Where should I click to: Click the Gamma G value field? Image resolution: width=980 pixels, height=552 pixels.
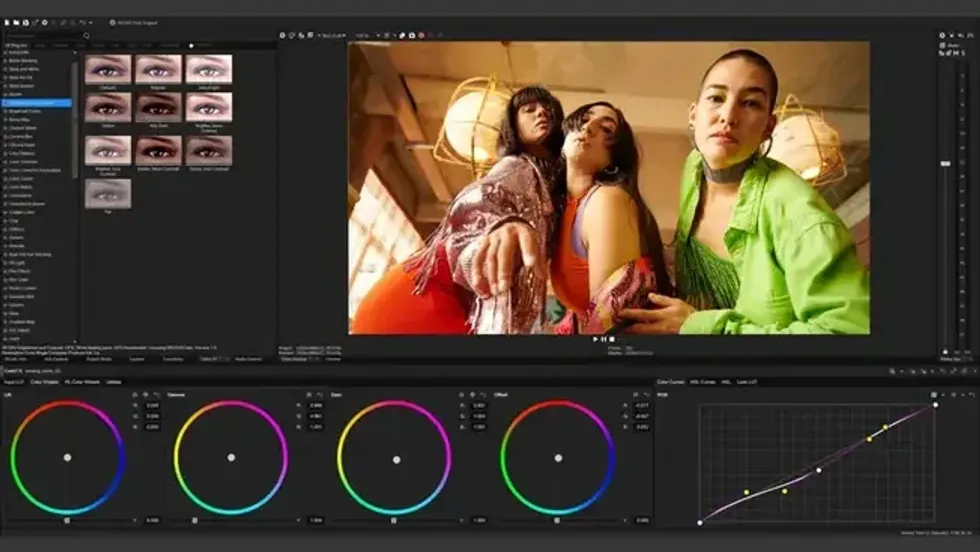(316, 416)
